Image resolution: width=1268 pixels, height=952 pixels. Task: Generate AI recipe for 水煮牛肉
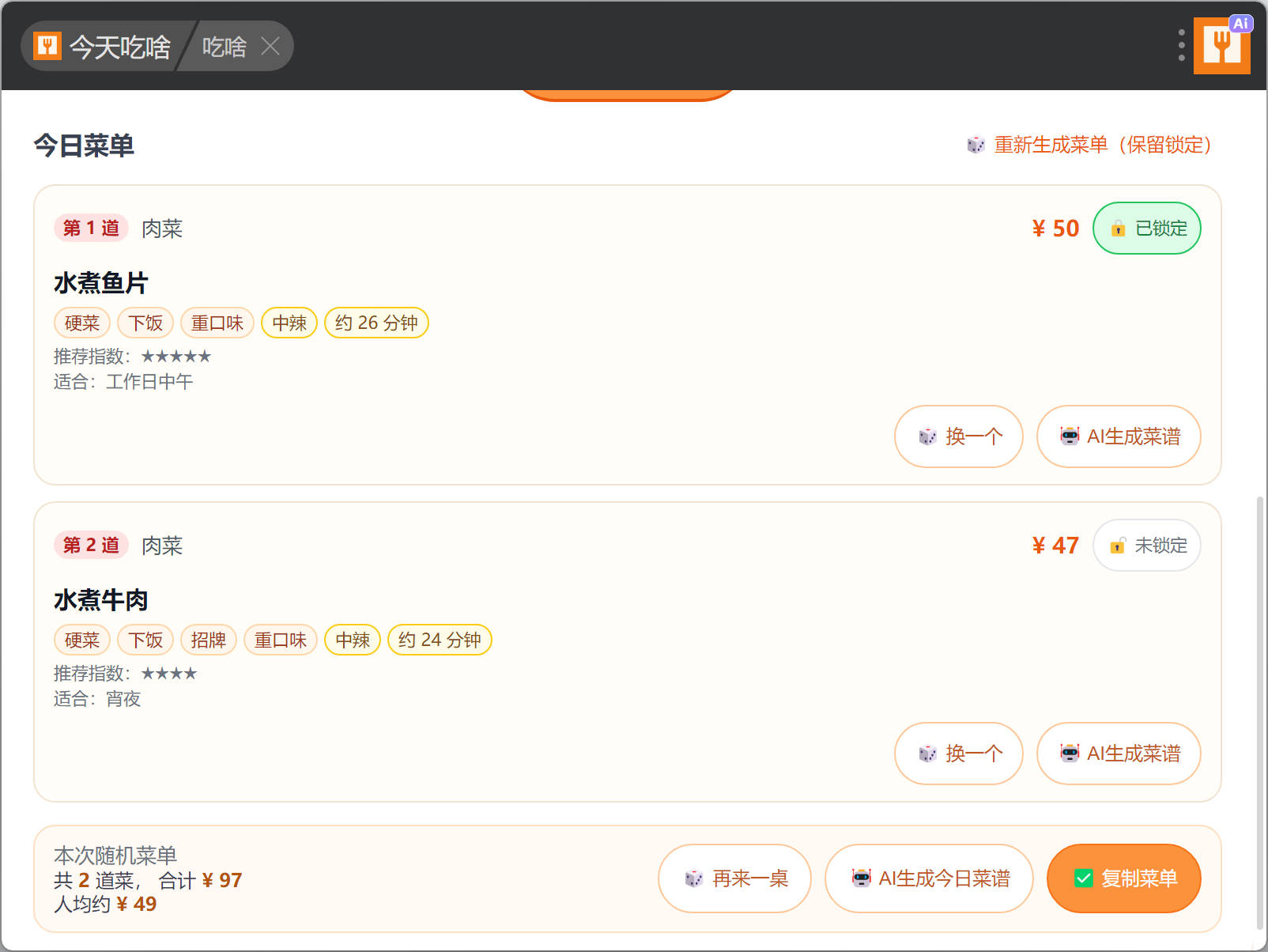tap(1119, 754)
